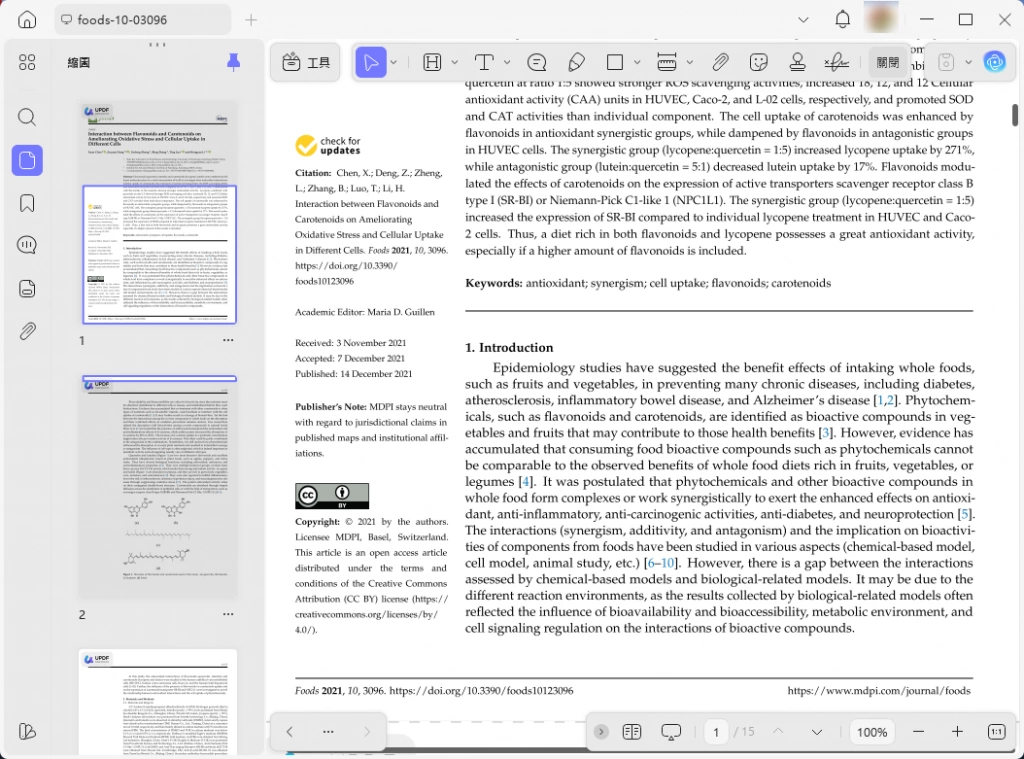Open the search panel in sidebar

click(27, 118)
